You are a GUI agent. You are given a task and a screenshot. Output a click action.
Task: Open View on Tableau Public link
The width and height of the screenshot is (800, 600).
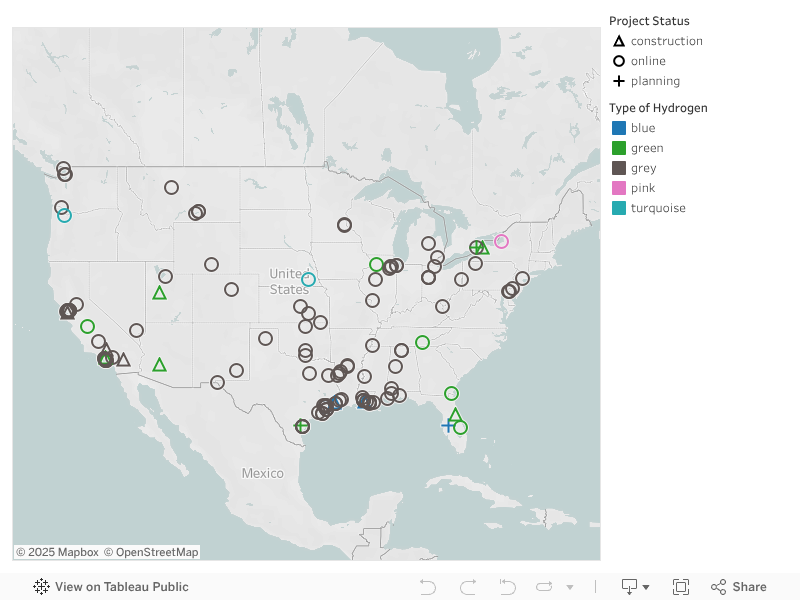pos(111,587)
